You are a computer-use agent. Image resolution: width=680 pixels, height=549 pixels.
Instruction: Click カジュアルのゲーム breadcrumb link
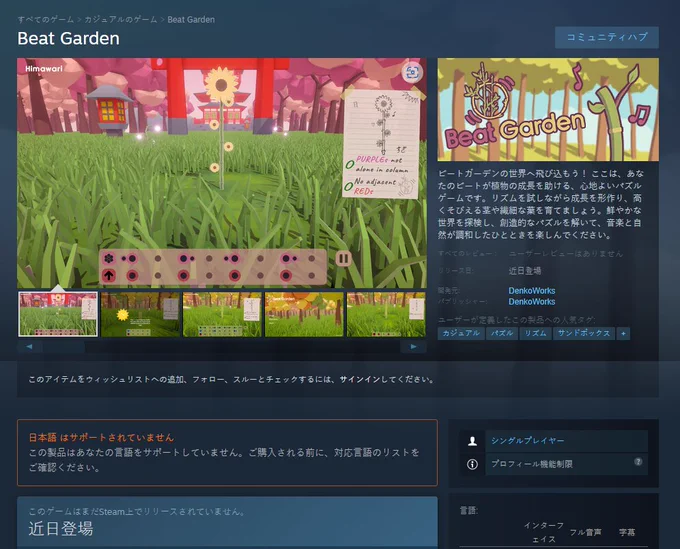pyautogui.click(x=120, y=20)
